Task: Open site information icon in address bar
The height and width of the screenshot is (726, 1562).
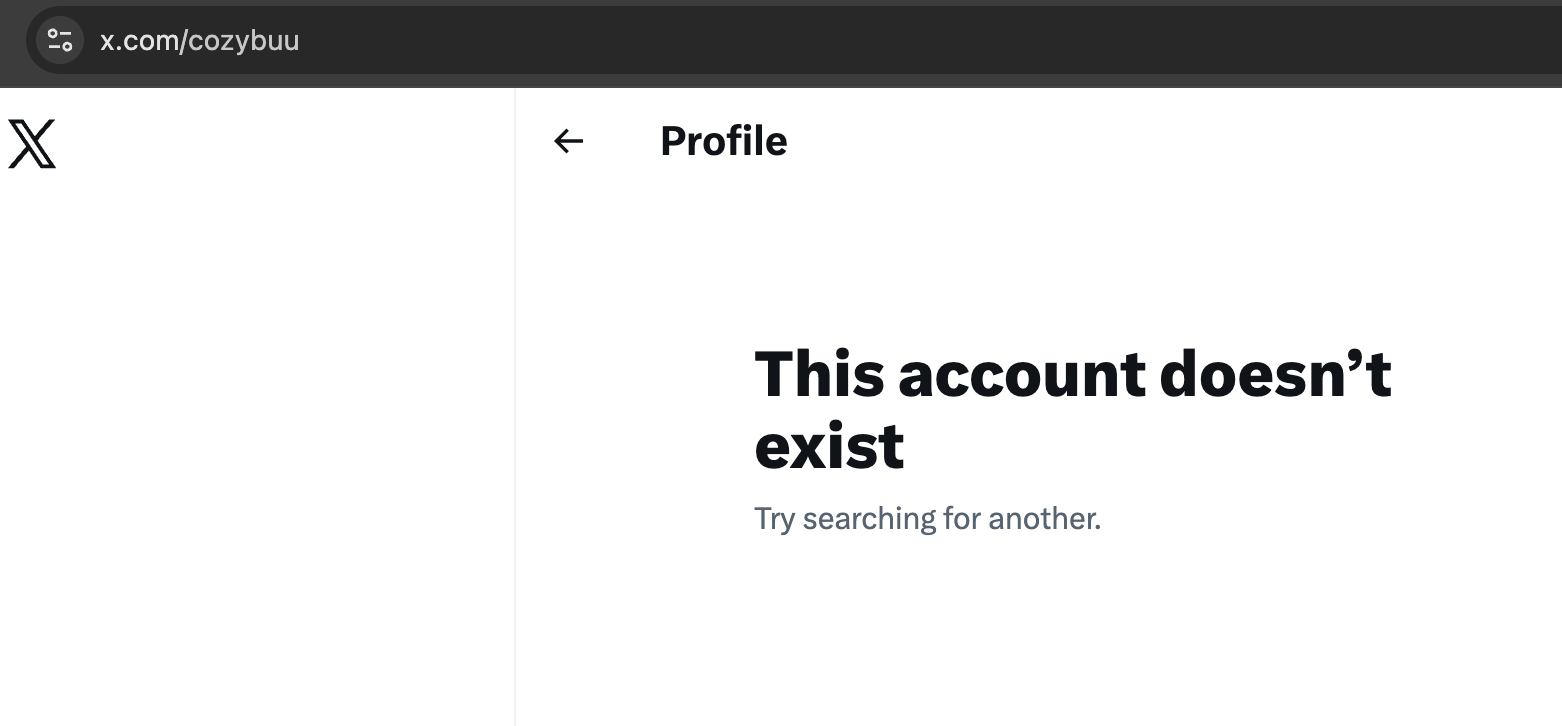Action: (x=60, y=41)
